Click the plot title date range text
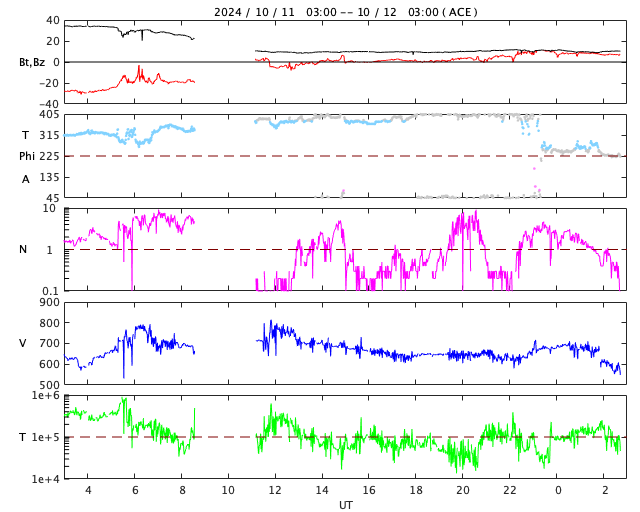The image size is (640, 512). [346, 12]
